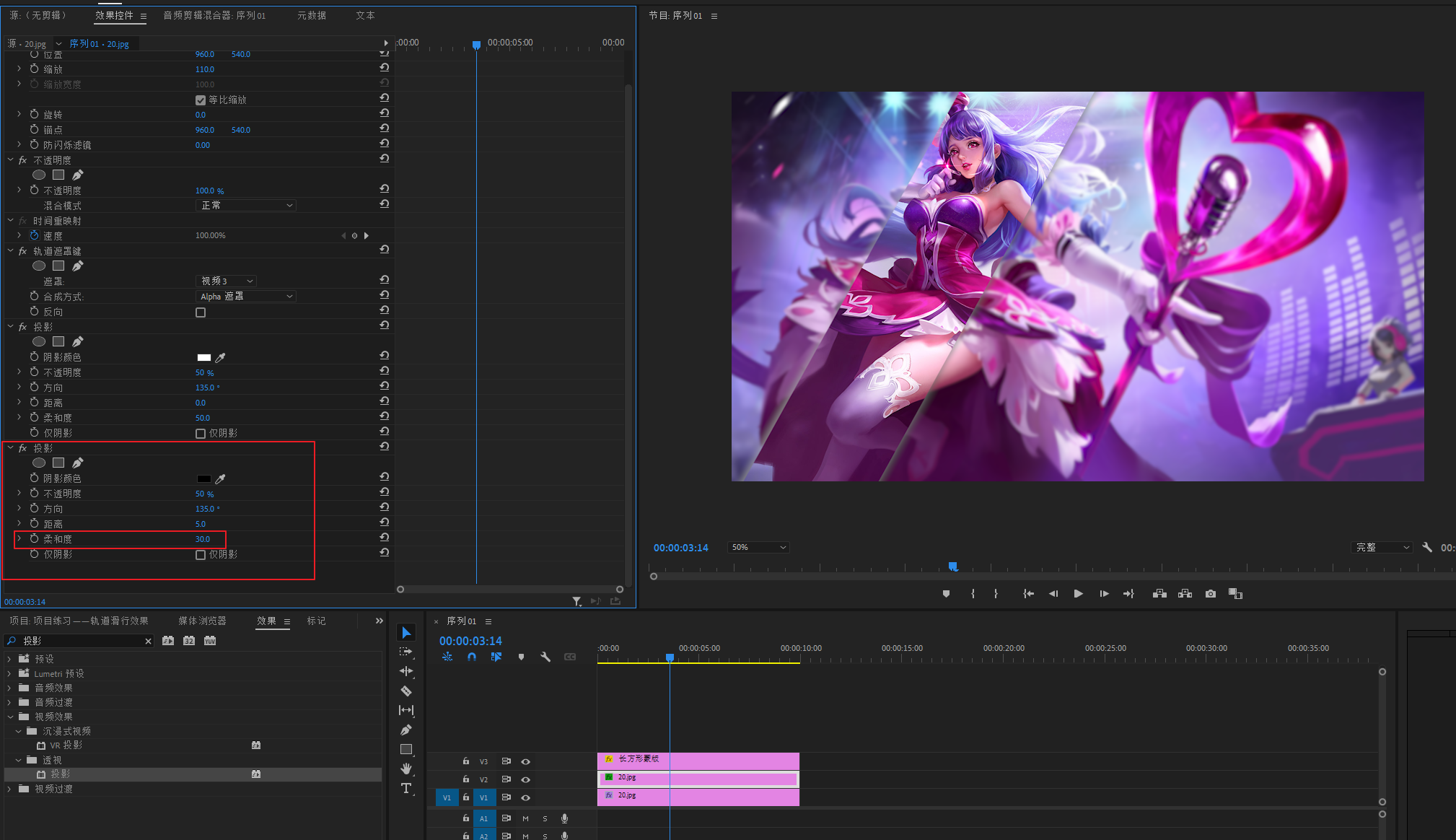Image resolution: width=1456 pixels, height=840 pixels.
Task: Click the shadow color eyedropper icon
Action: 221,478
